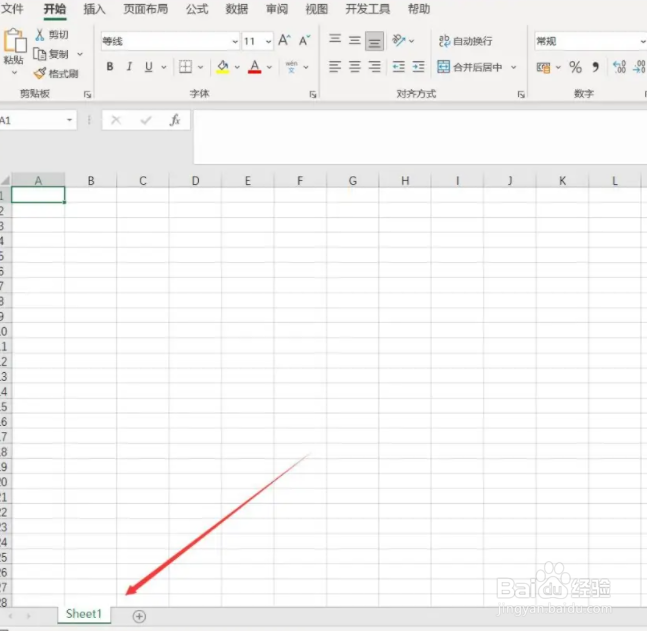Add a new sheet with plus button

pos(139,616)
